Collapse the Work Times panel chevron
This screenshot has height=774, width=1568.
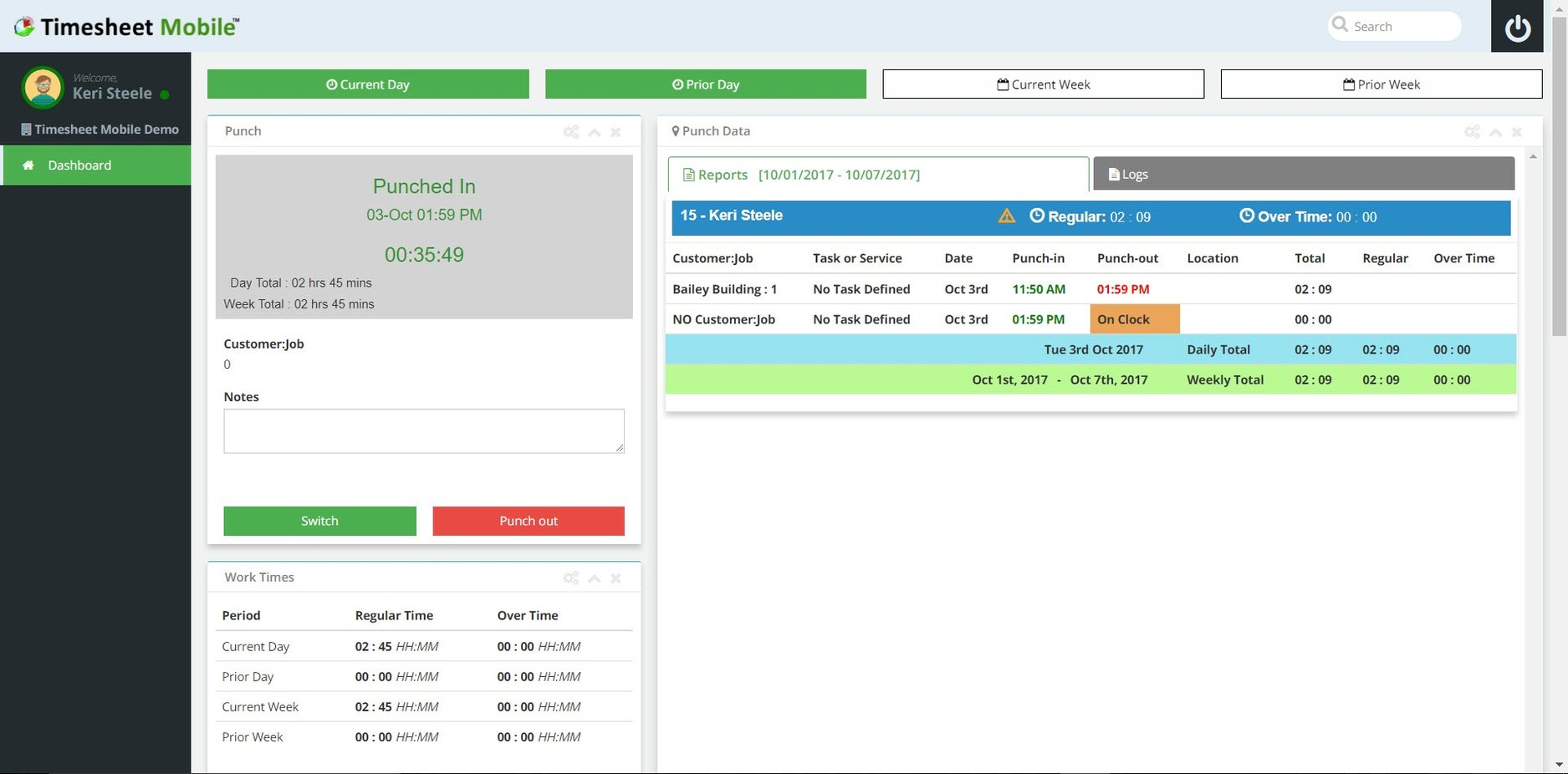tap(594, 578)
